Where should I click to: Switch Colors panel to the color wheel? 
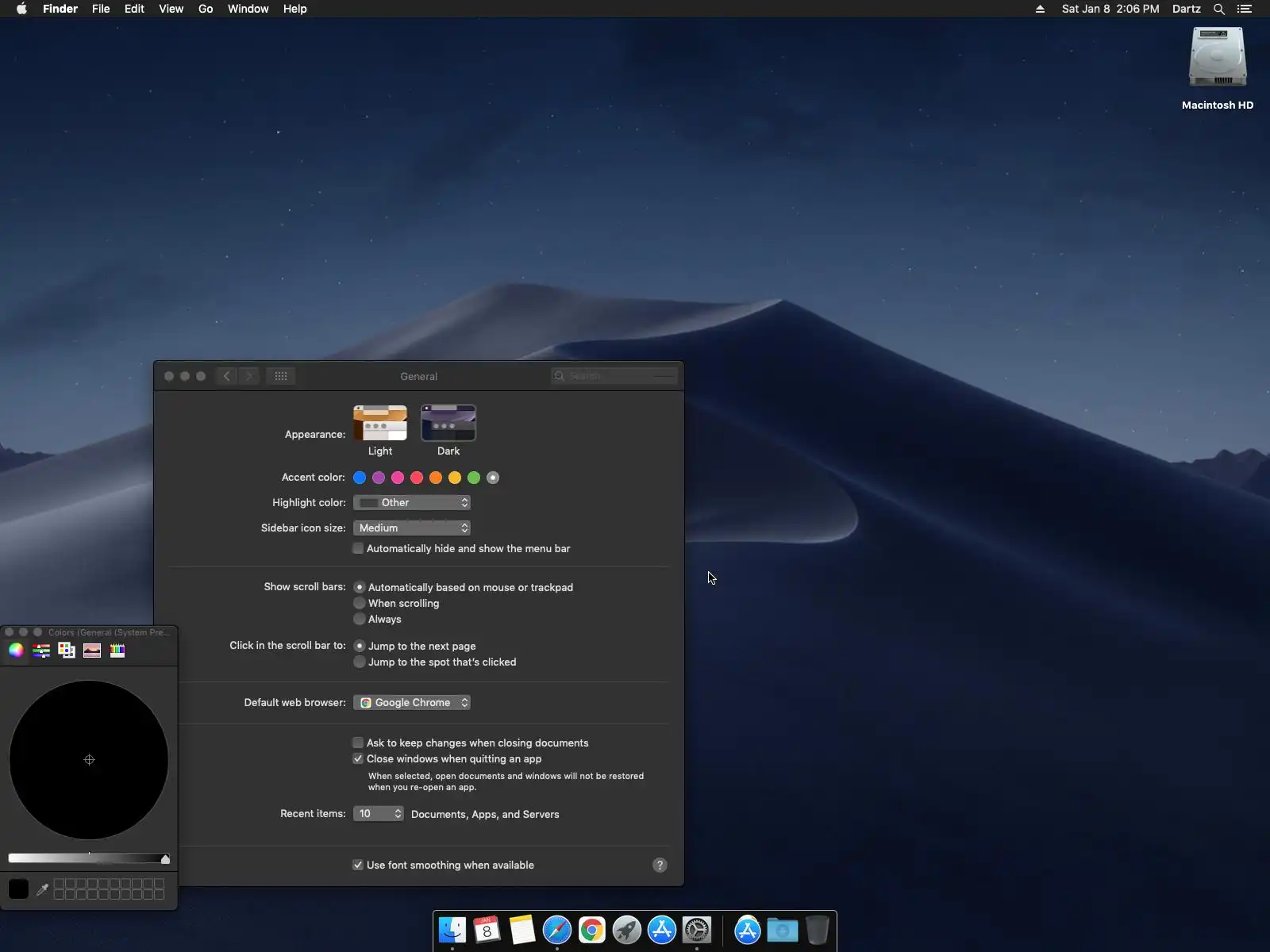[x=16, y=651]
